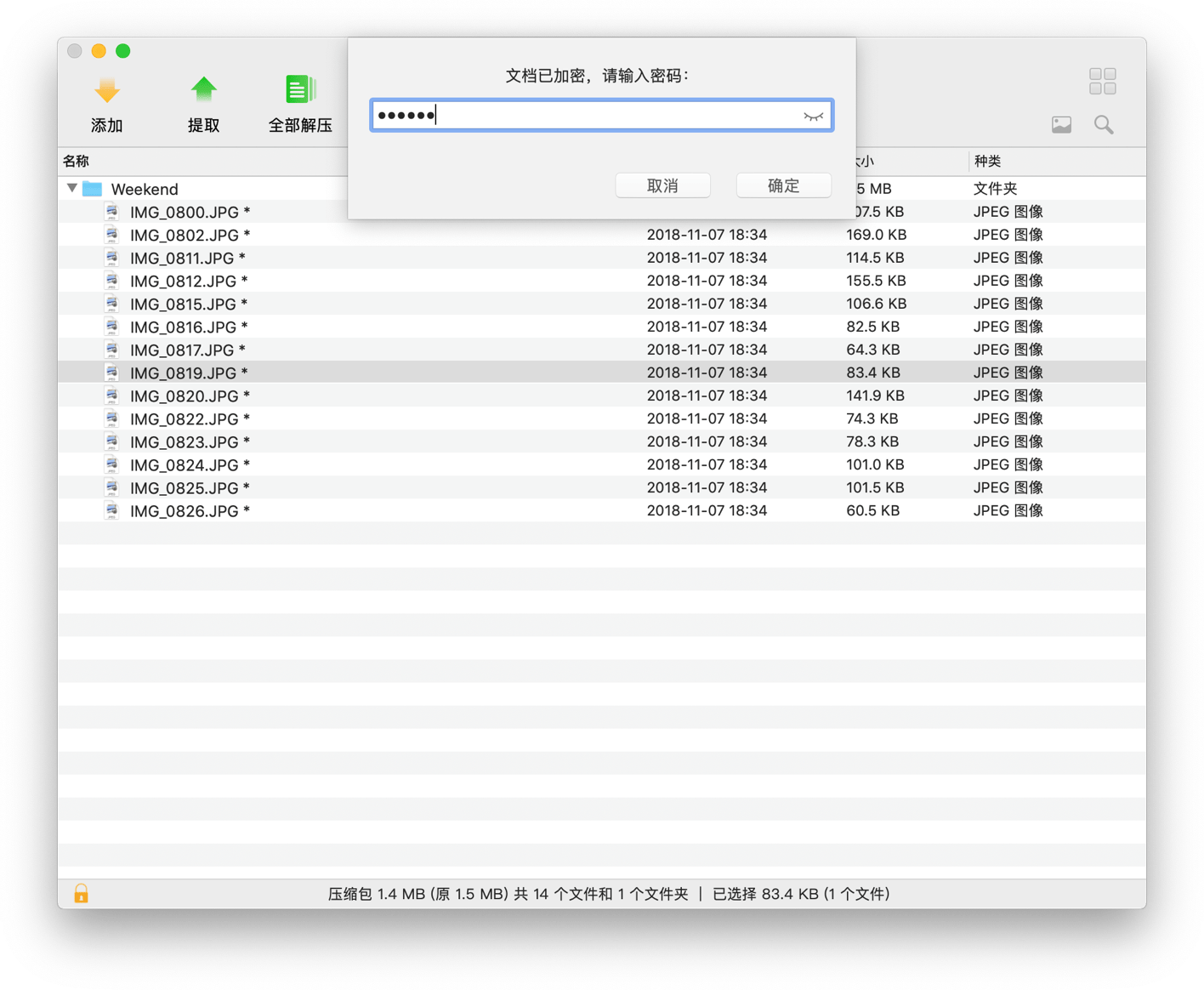Confirm the password with 确定
Screen dimensions: 1204x990
point(783,185)
